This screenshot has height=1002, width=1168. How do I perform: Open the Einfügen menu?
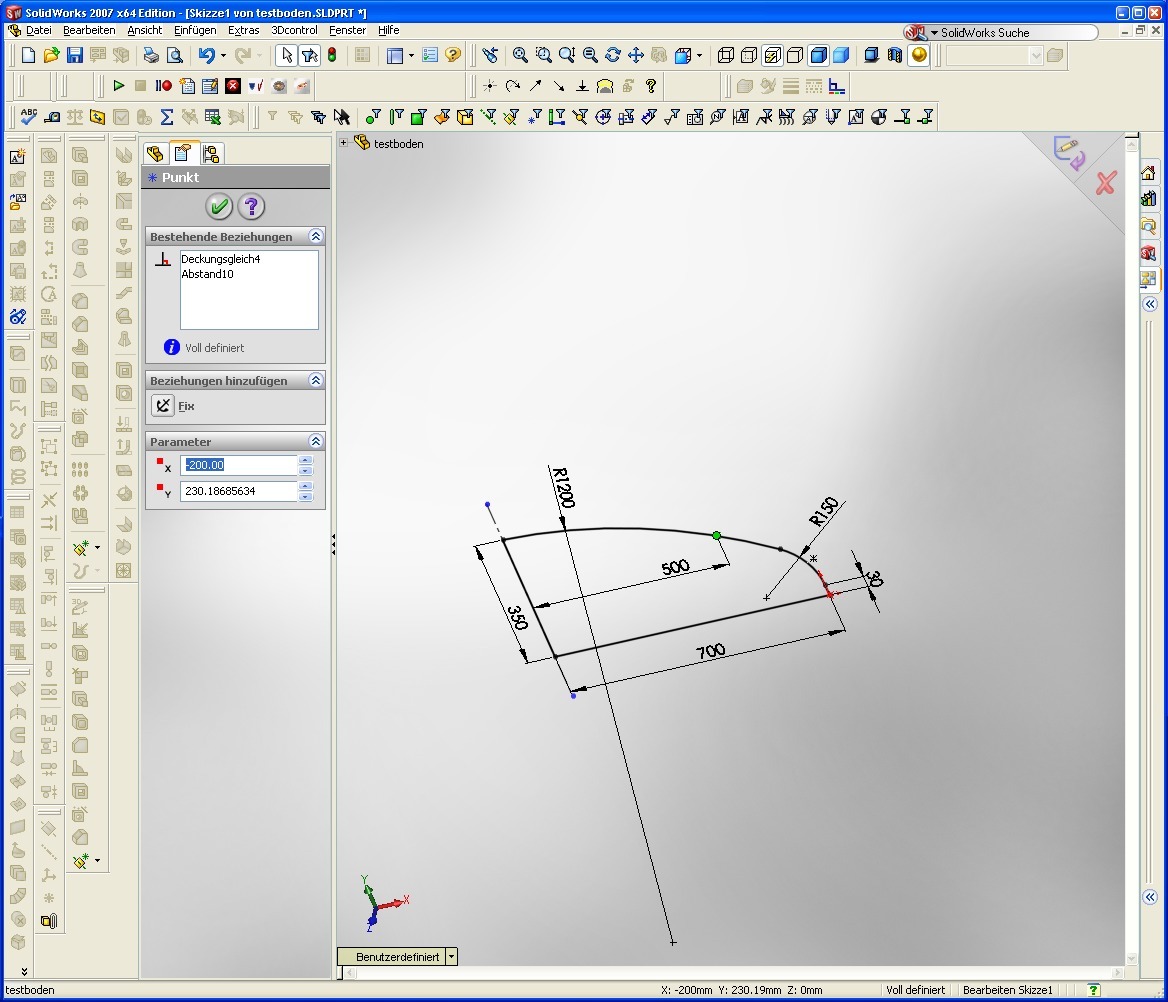tap(195, 31)
